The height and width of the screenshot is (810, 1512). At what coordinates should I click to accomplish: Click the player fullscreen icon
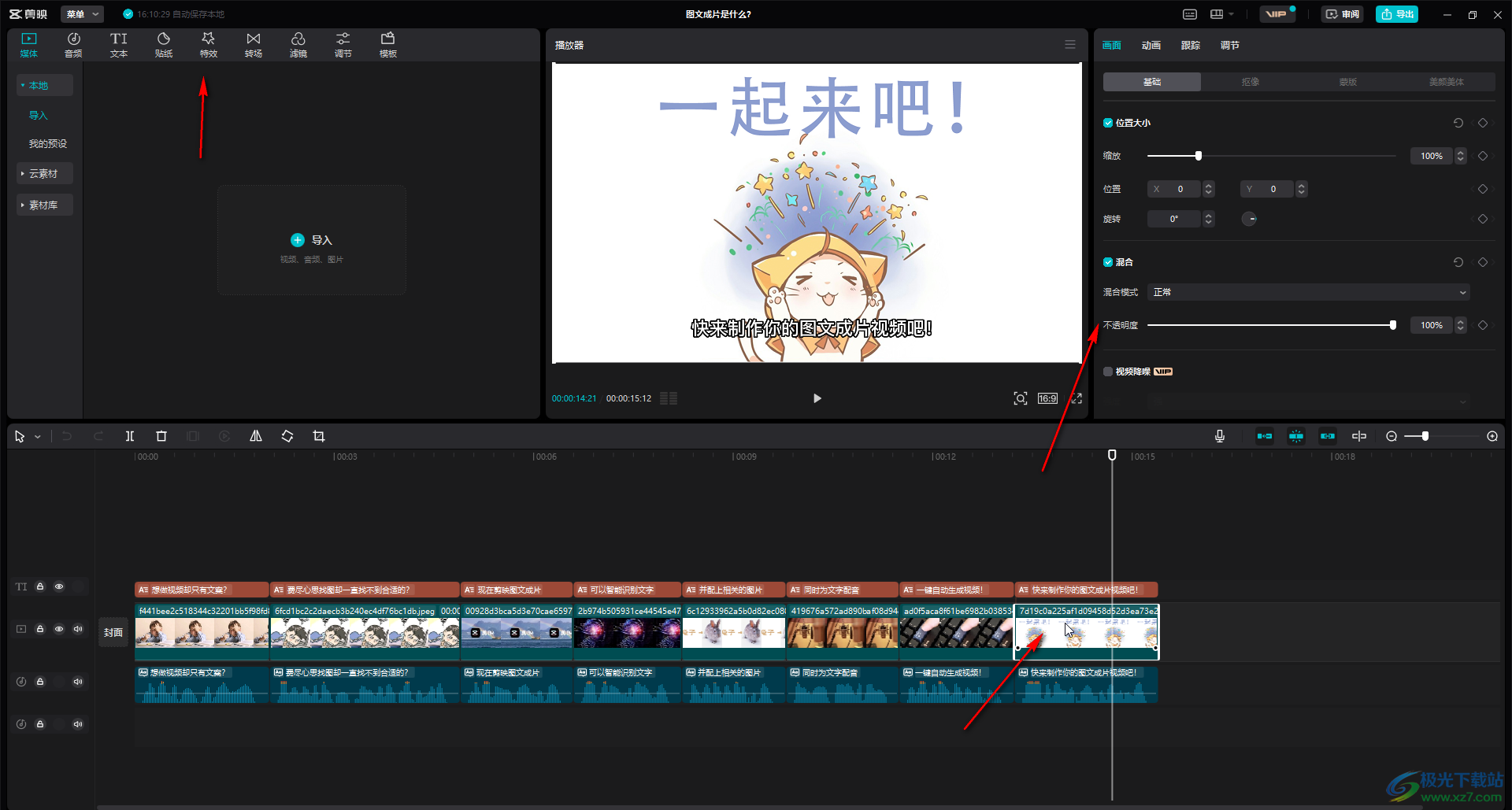(1077, 398)
